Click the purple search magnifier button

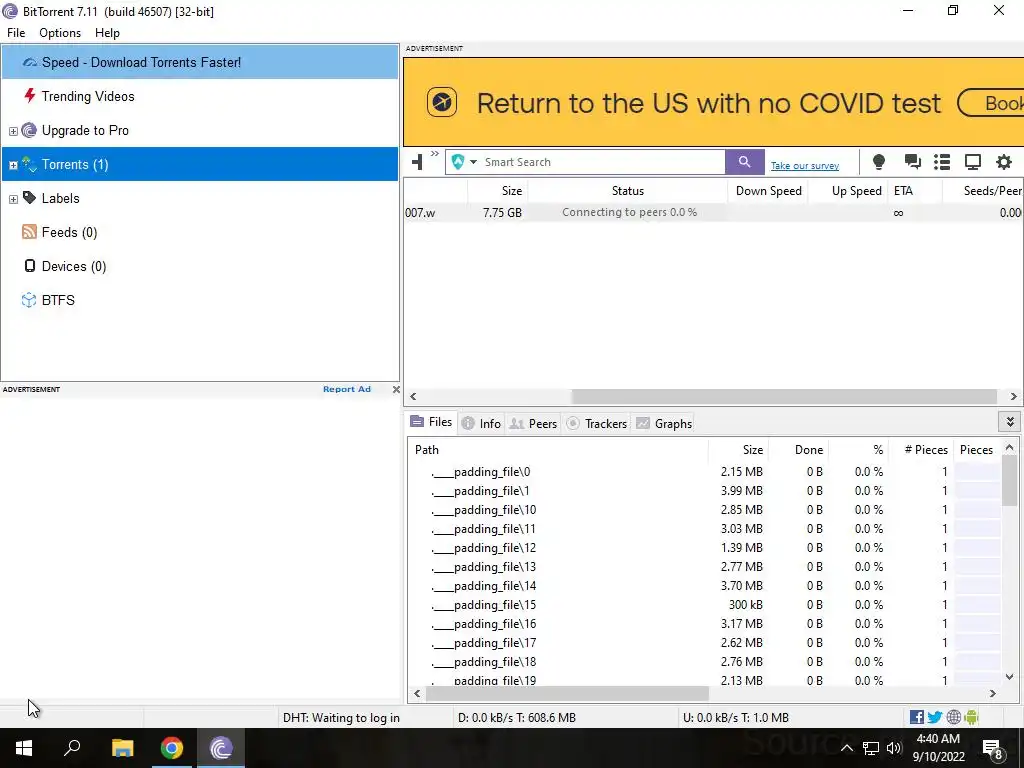744,162
